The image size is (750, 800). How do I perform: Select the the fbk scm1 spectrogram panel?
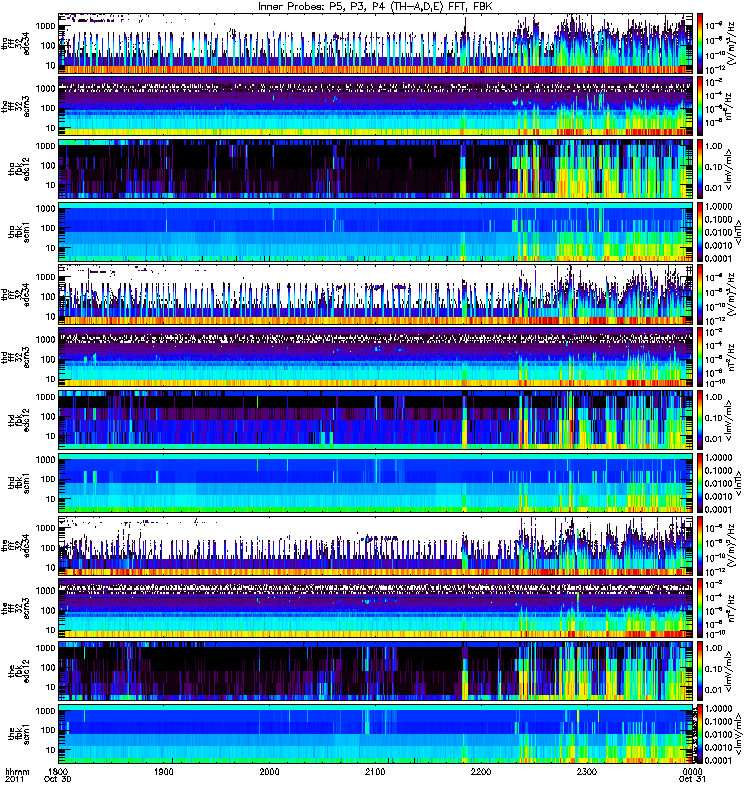click(x=376, y=734)
